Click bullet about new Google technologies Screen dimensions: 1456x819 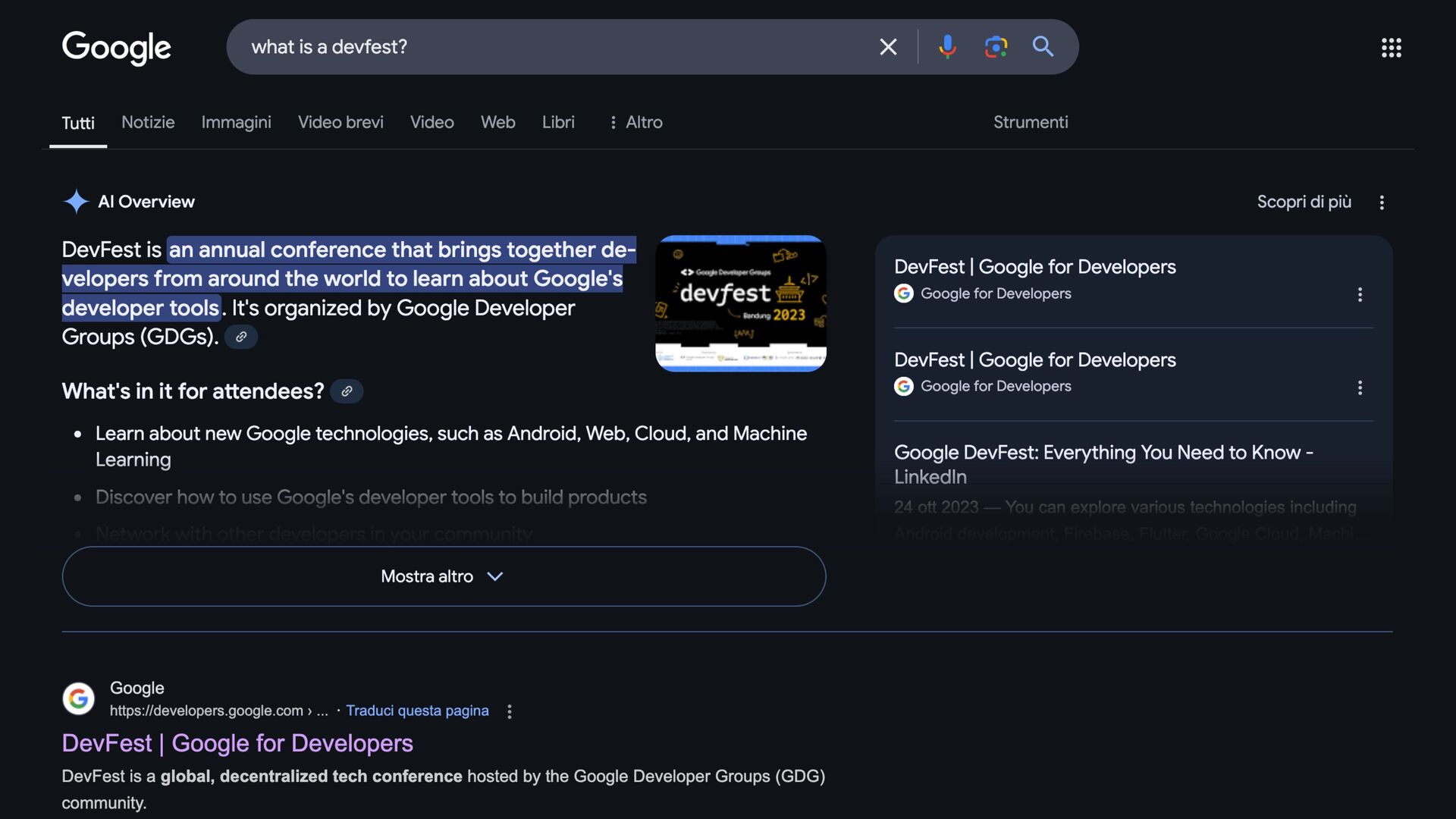(451, 446)
